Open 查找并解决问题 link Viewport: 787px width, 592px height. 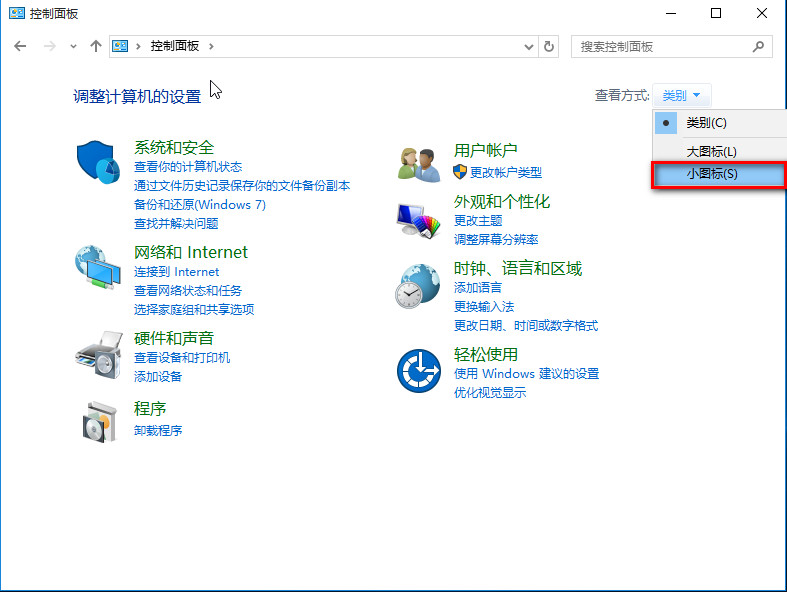[x=176, y=223]
